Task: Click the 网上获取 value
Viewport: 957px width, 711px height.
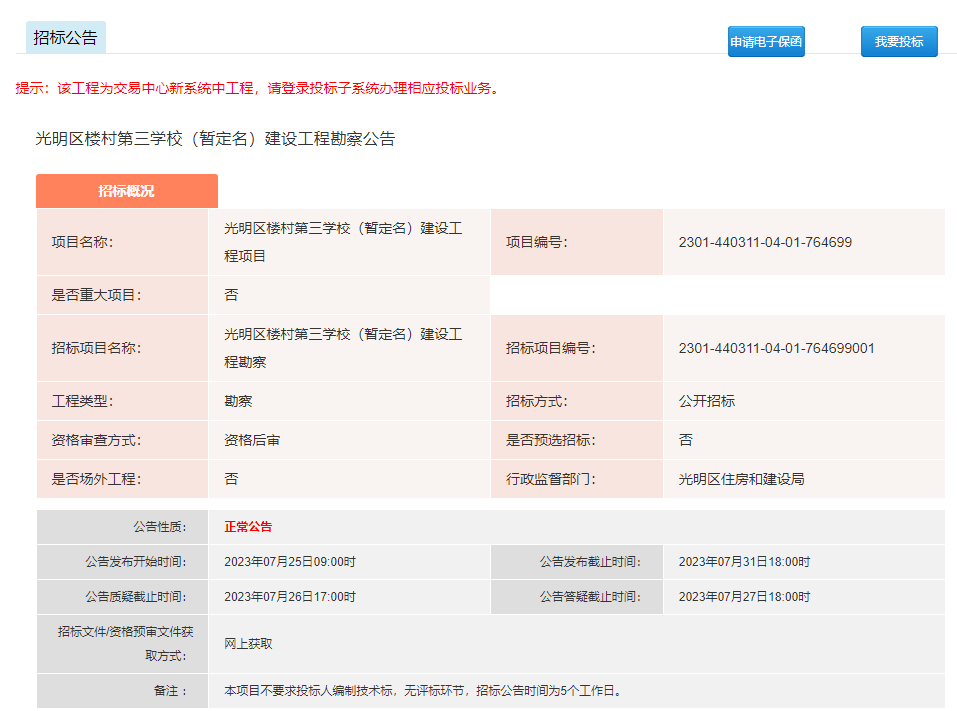Action: click(248, 644)
